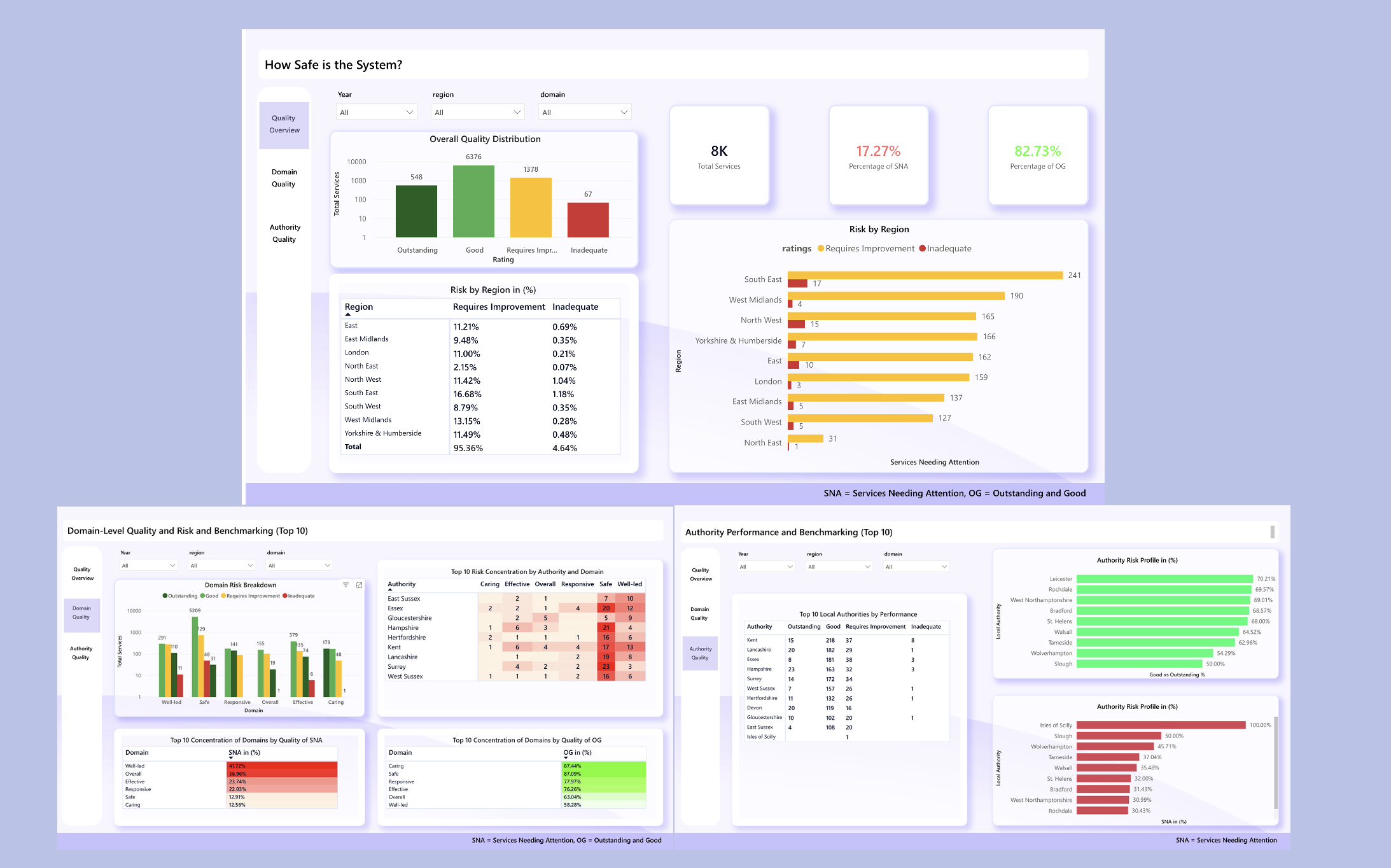The width and height of the screenshot is (1391, 868).
Task: Open focus mode icon on Domain Risk Breakdown
Action: click(359, 585)
